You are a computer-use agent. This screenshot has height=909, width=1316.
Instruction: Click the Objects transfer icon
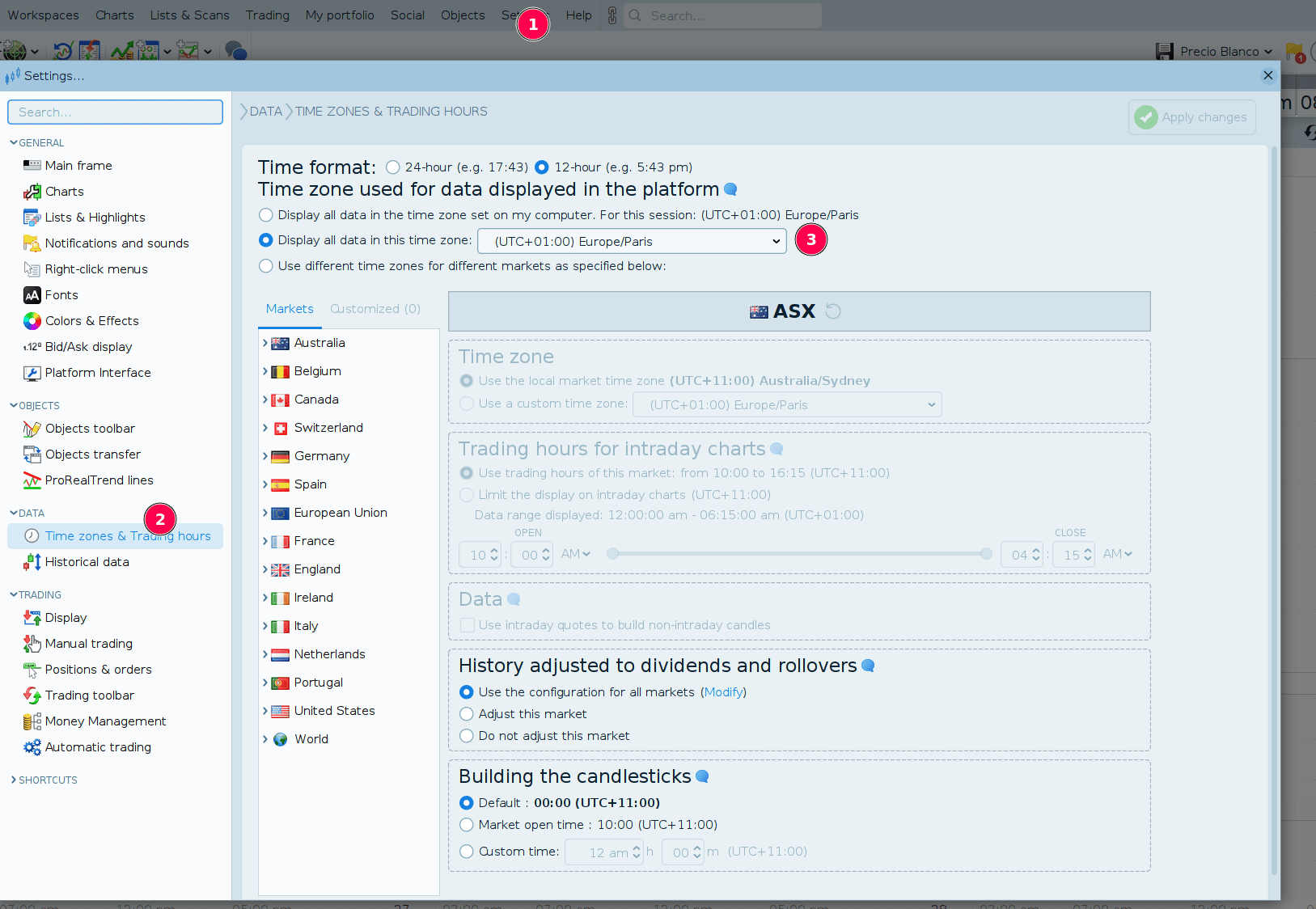(32, 454)
